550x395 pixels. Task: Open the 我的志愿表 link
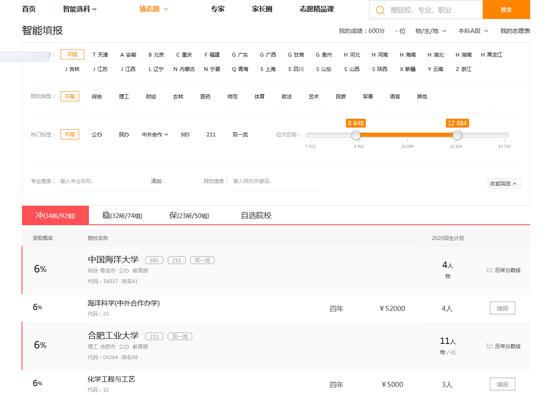[515, 31]
